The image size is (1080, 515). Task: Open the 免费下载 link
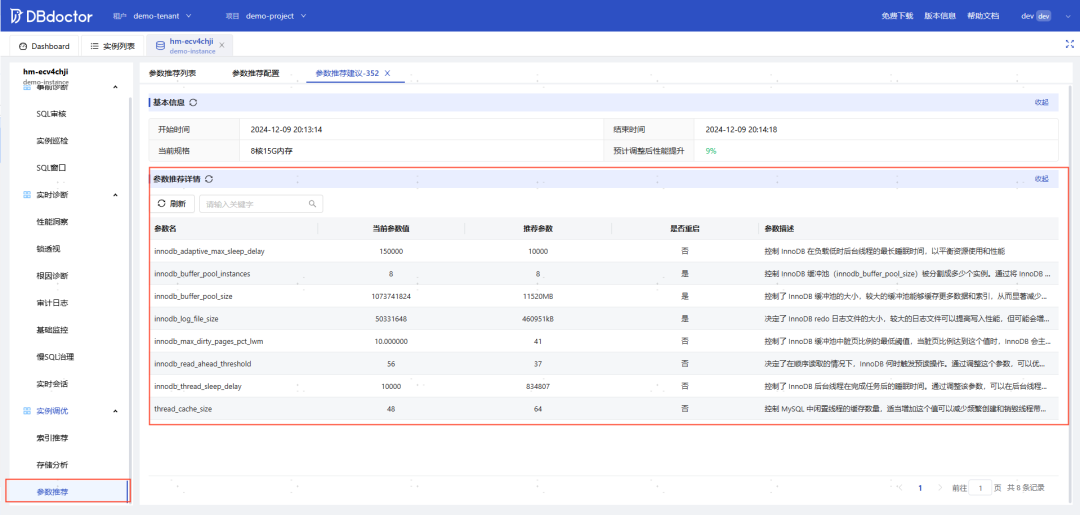coord(897,16)
